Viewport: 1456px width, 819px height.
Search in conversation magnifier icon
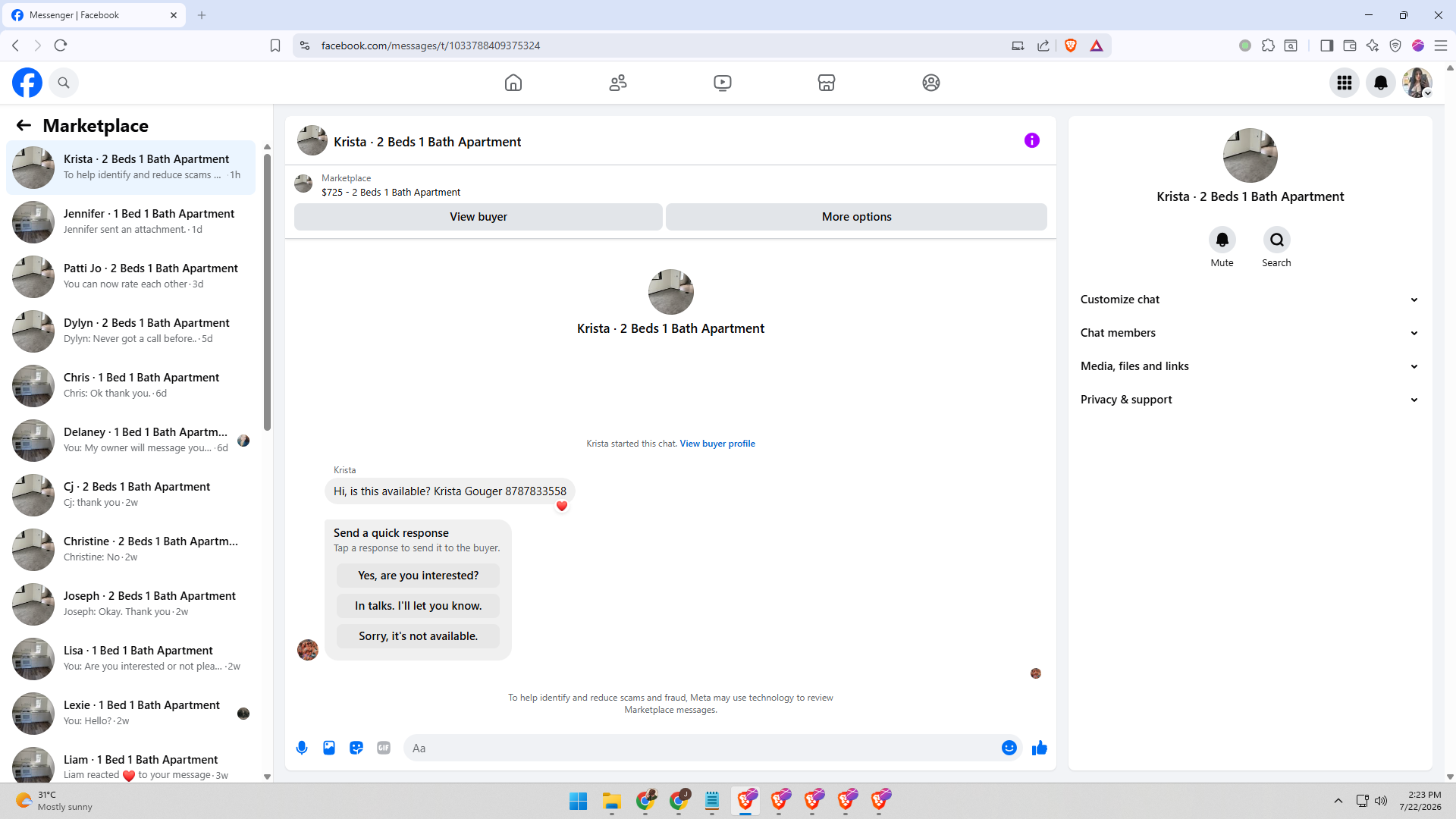point(1277,240)
